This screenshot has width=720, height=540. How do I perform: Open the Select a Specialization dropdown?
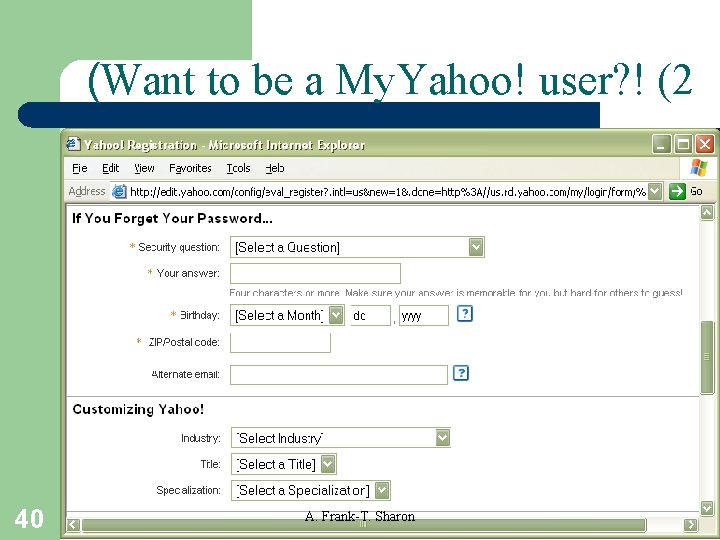(x=310, y=490)
